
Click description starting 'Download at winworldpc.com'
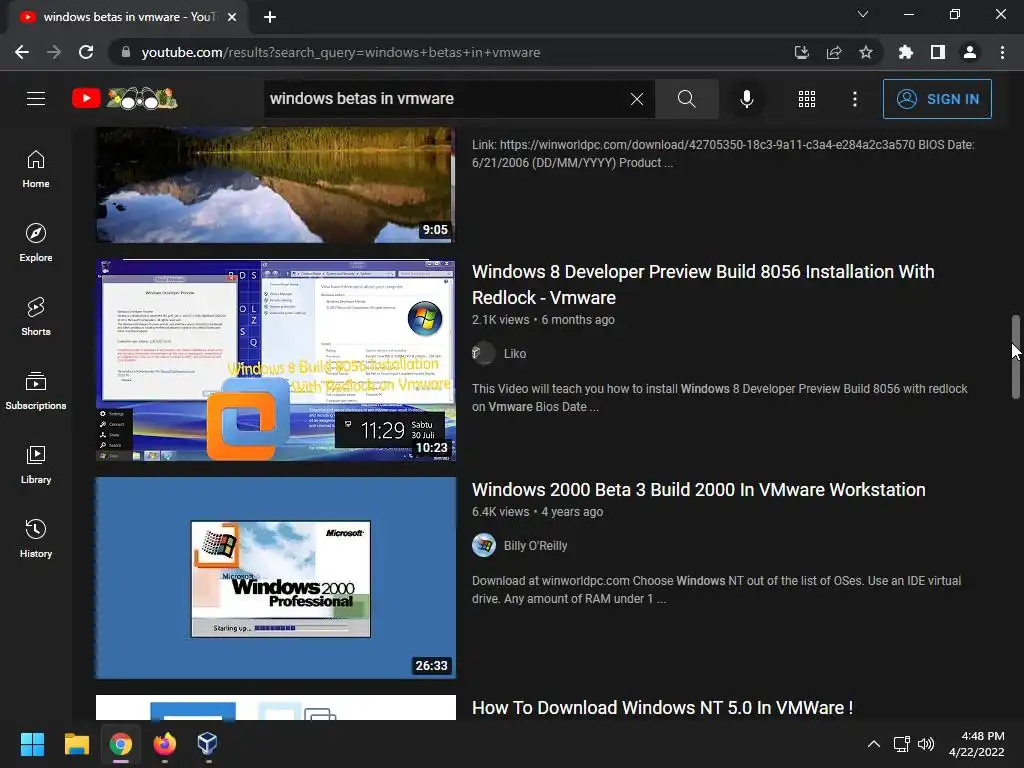coord(716,590)
